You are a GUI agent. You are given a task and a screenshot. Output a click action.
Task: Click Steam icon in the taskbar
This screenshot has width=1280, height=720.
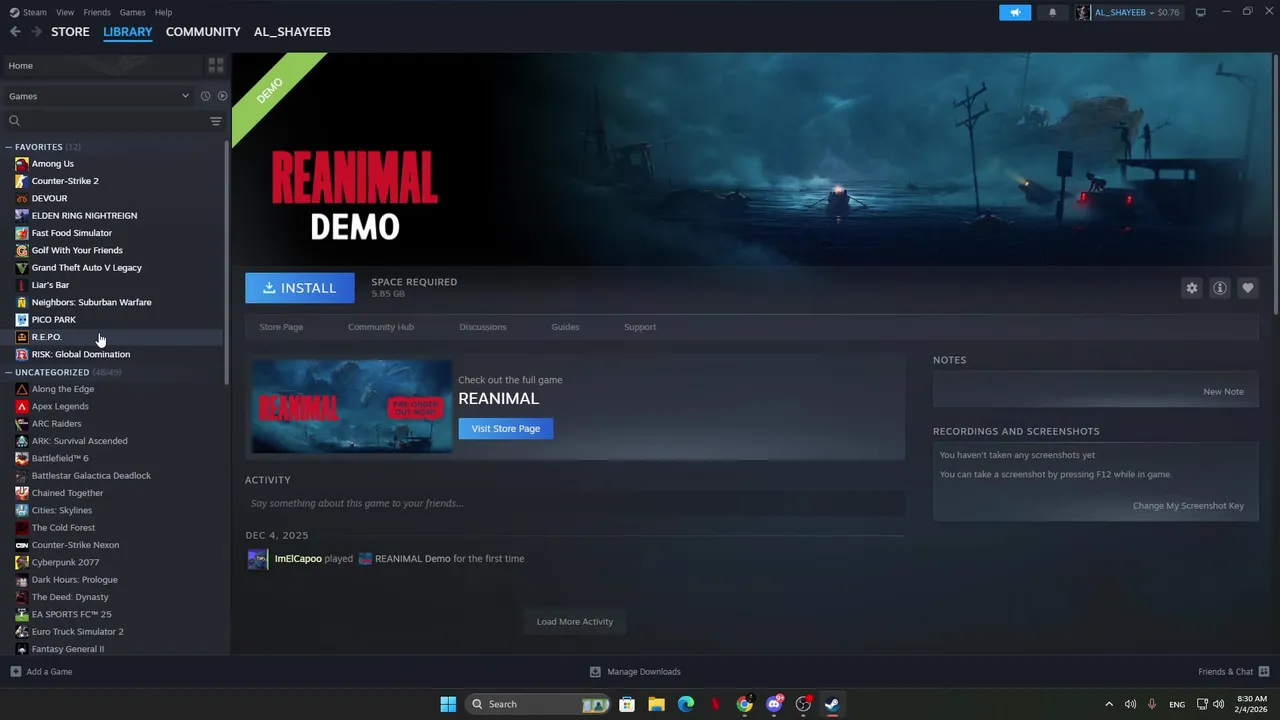point(832,704)
